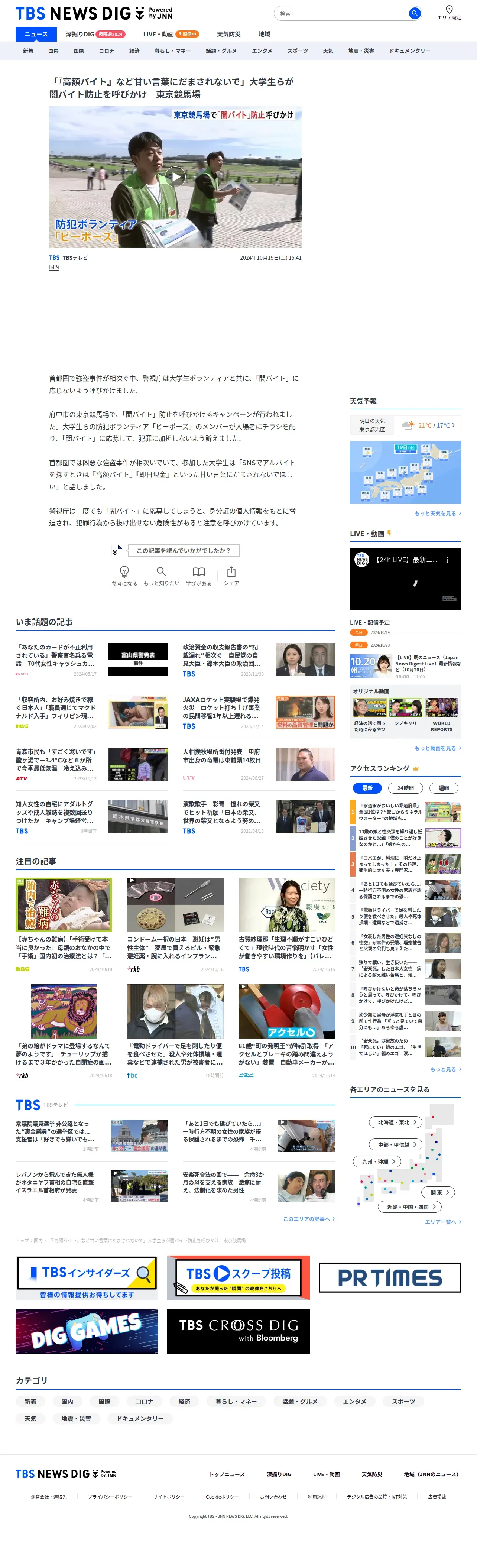Viewport: 477px width, 1568px height.
Task: Click the シェア share icon
Action: coord(231,571)
